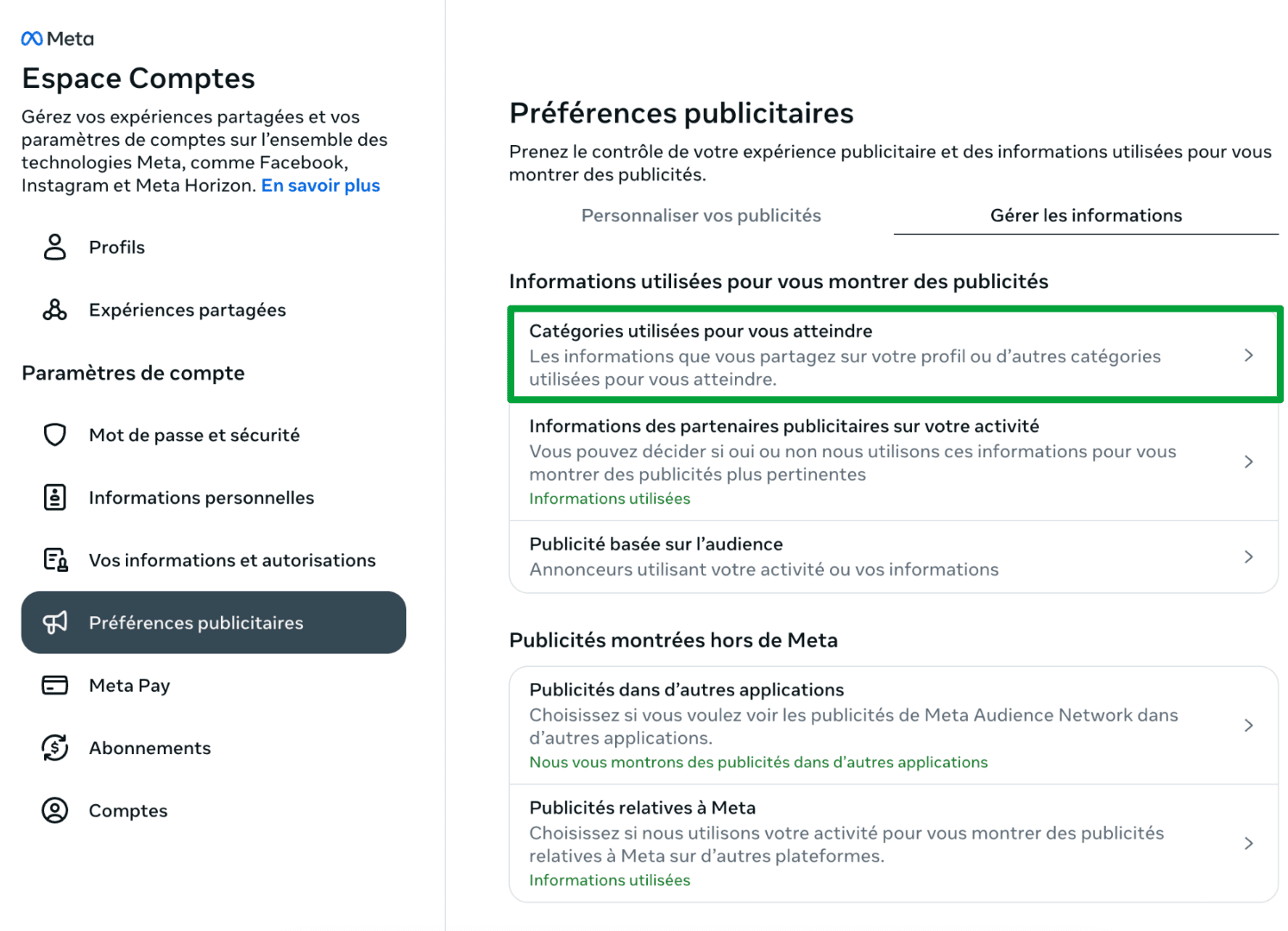Image resolution: width=1288 pixels, height=931 pixels.
Task: Open Meta Pay via the card icon
Action: click(x=55, y=685)
